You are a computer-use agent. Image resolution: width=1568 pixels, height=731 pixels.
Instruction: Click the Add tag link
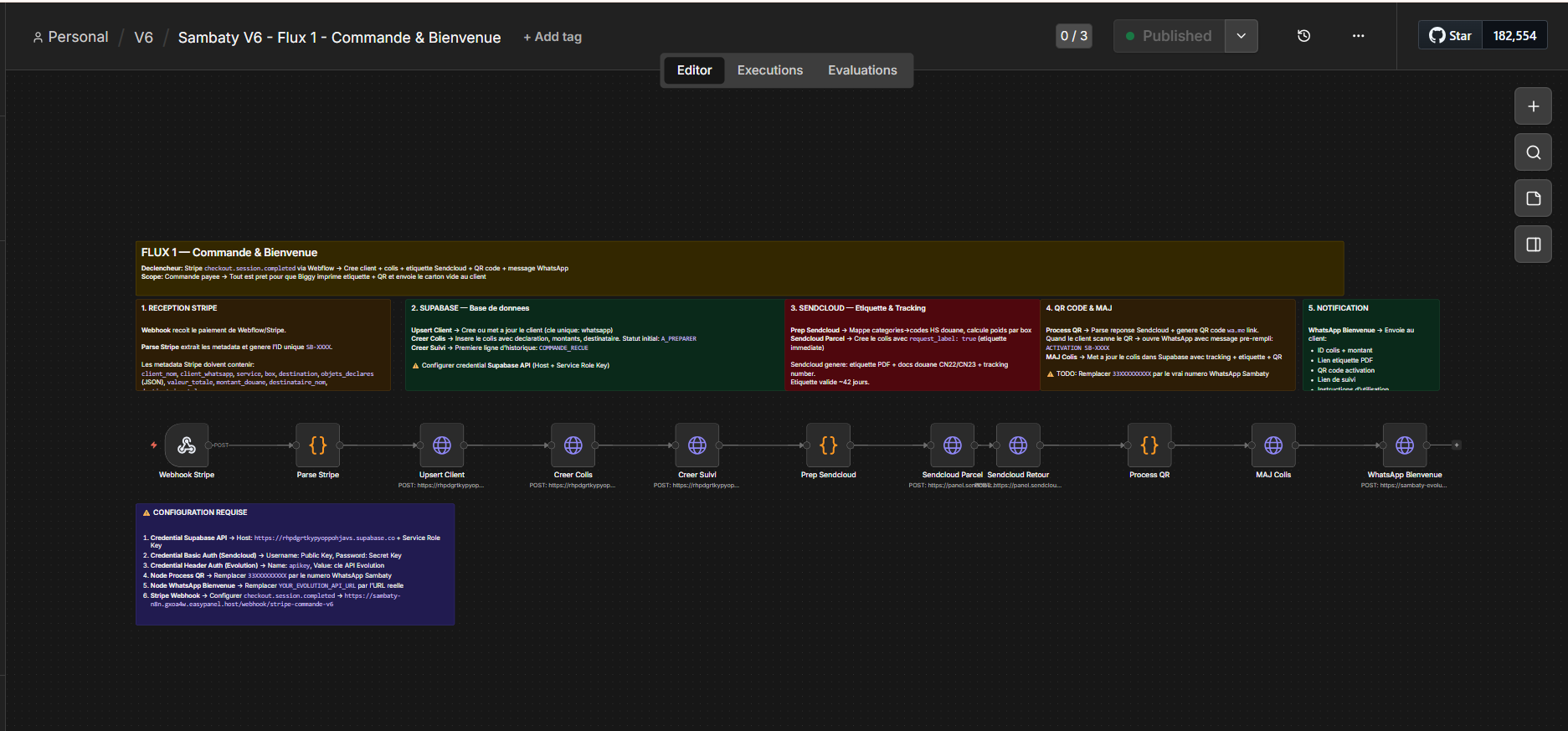(553, 37)
